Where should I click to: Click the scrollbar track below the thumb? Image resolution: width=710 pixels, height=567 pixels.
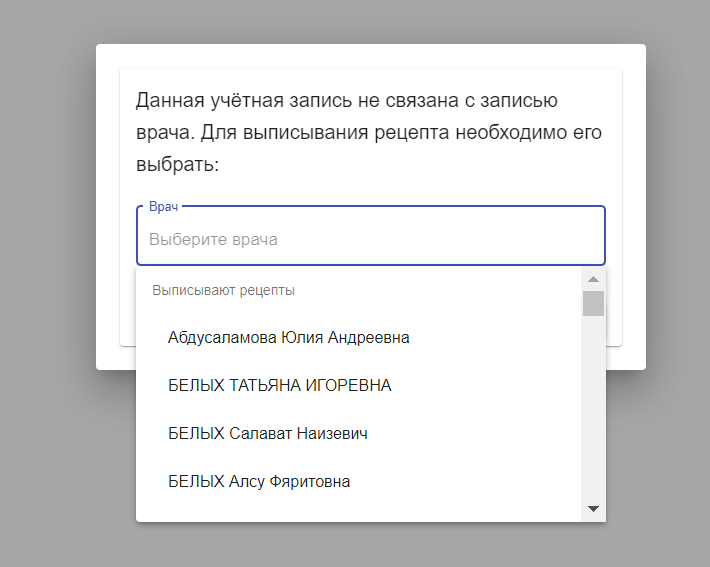point(593,408)
